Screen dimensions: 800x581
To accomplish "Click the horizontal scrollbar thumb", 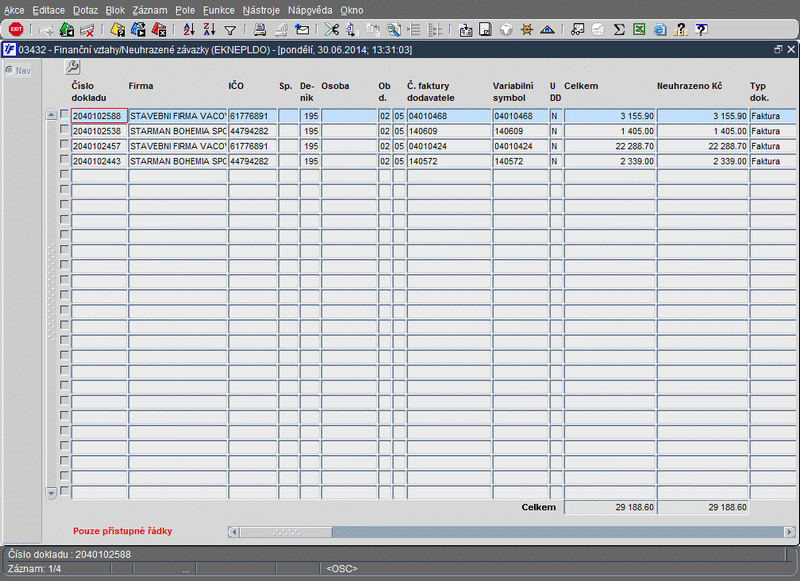I will (x=286, y=532).
